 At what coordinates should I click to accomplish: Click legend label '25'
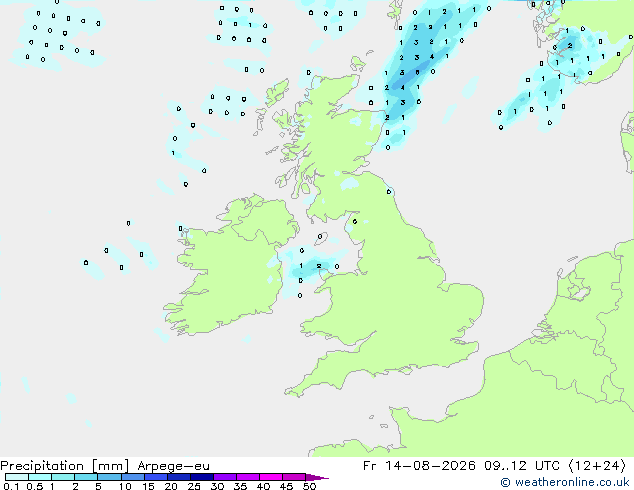pos(194,486)
